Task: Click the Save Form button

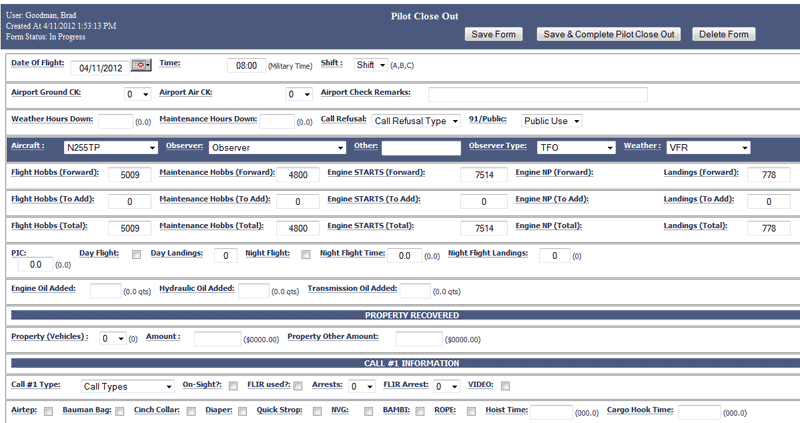Action: pos(493,34)
